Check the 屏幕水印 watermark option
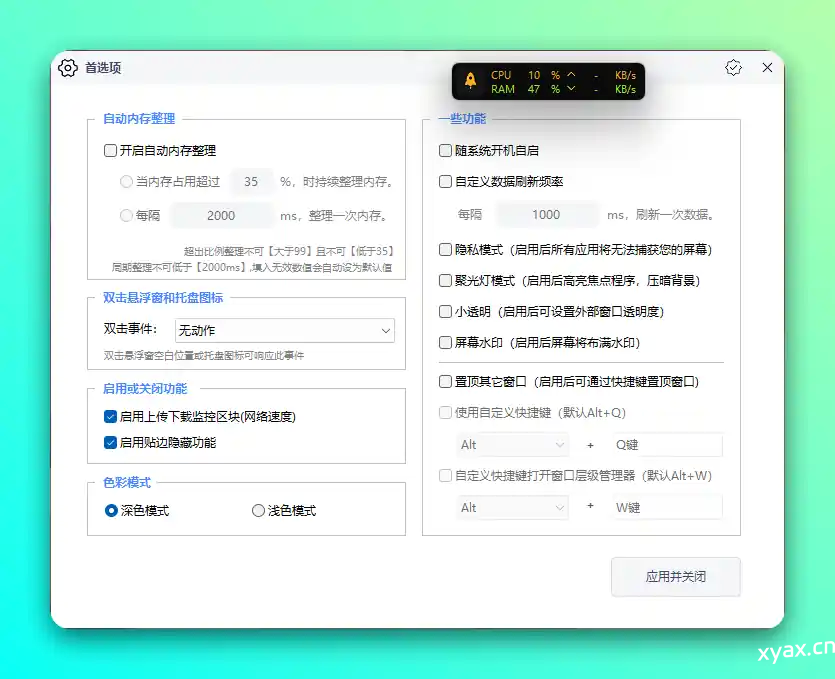The image size is (835, 679). 445,344
